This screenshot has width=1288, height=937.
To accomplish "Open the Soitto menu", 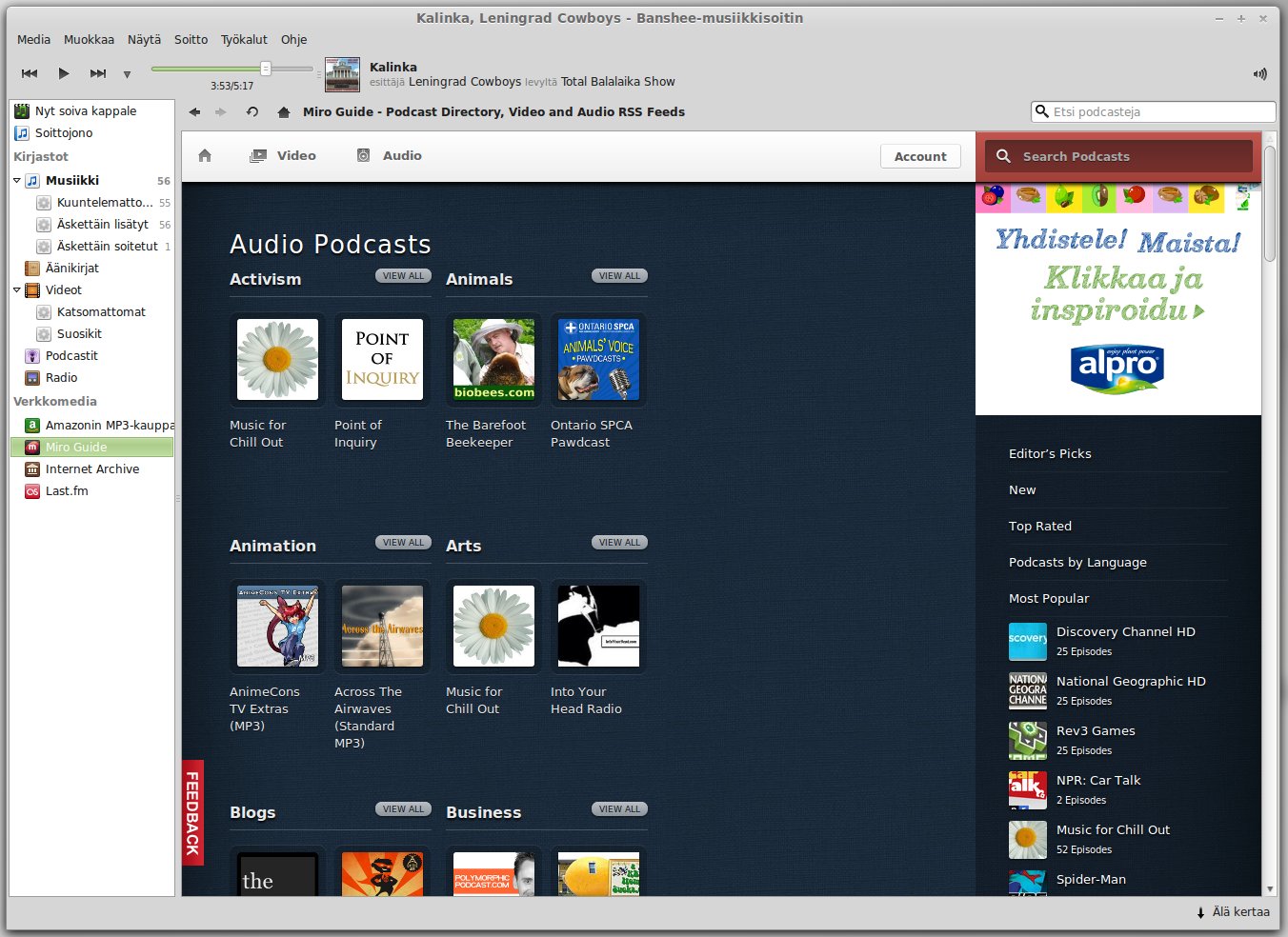I will point(191,39).
